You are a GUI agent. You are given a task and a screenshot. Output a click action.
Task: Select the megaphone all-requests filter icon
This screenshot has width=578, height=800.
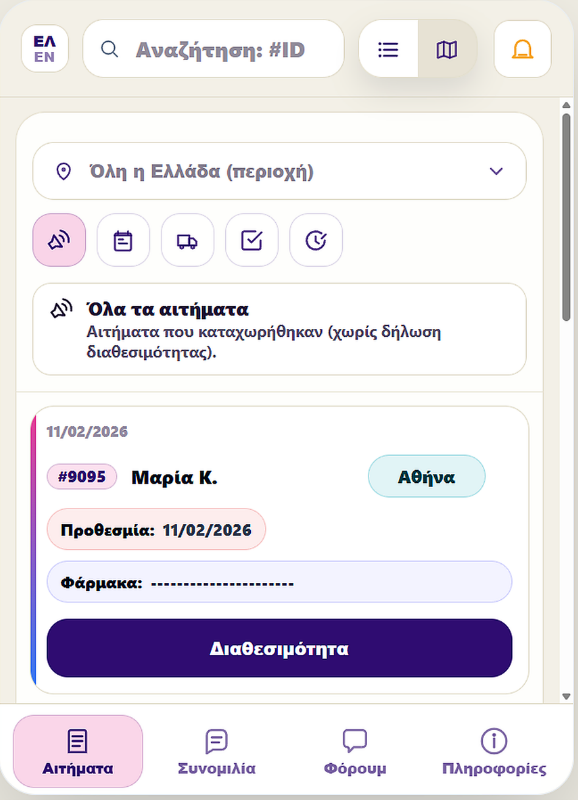[x=58, y=240]
